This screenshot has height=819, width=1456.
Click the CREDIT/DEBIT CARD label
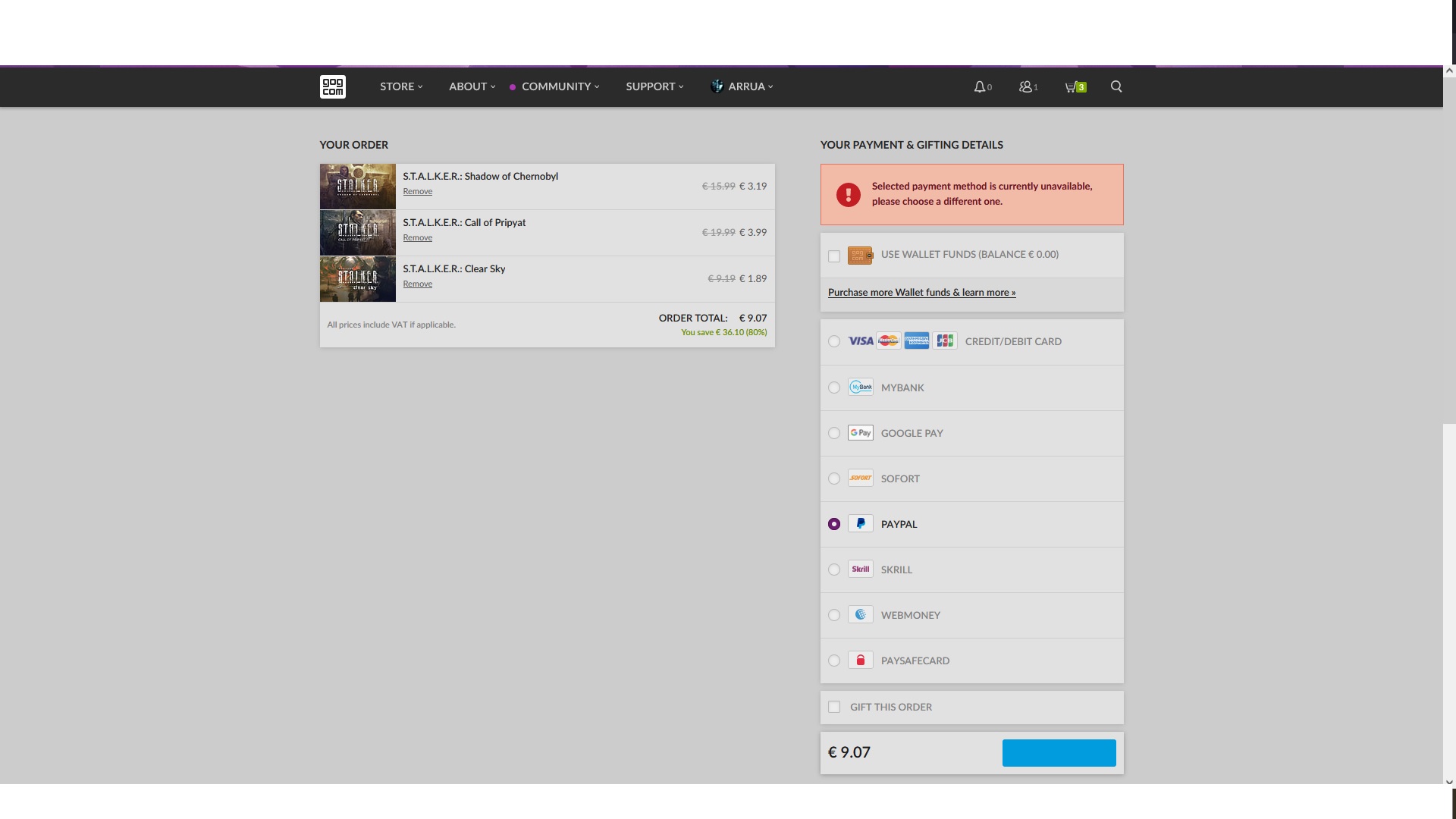tap(1013, 342)
